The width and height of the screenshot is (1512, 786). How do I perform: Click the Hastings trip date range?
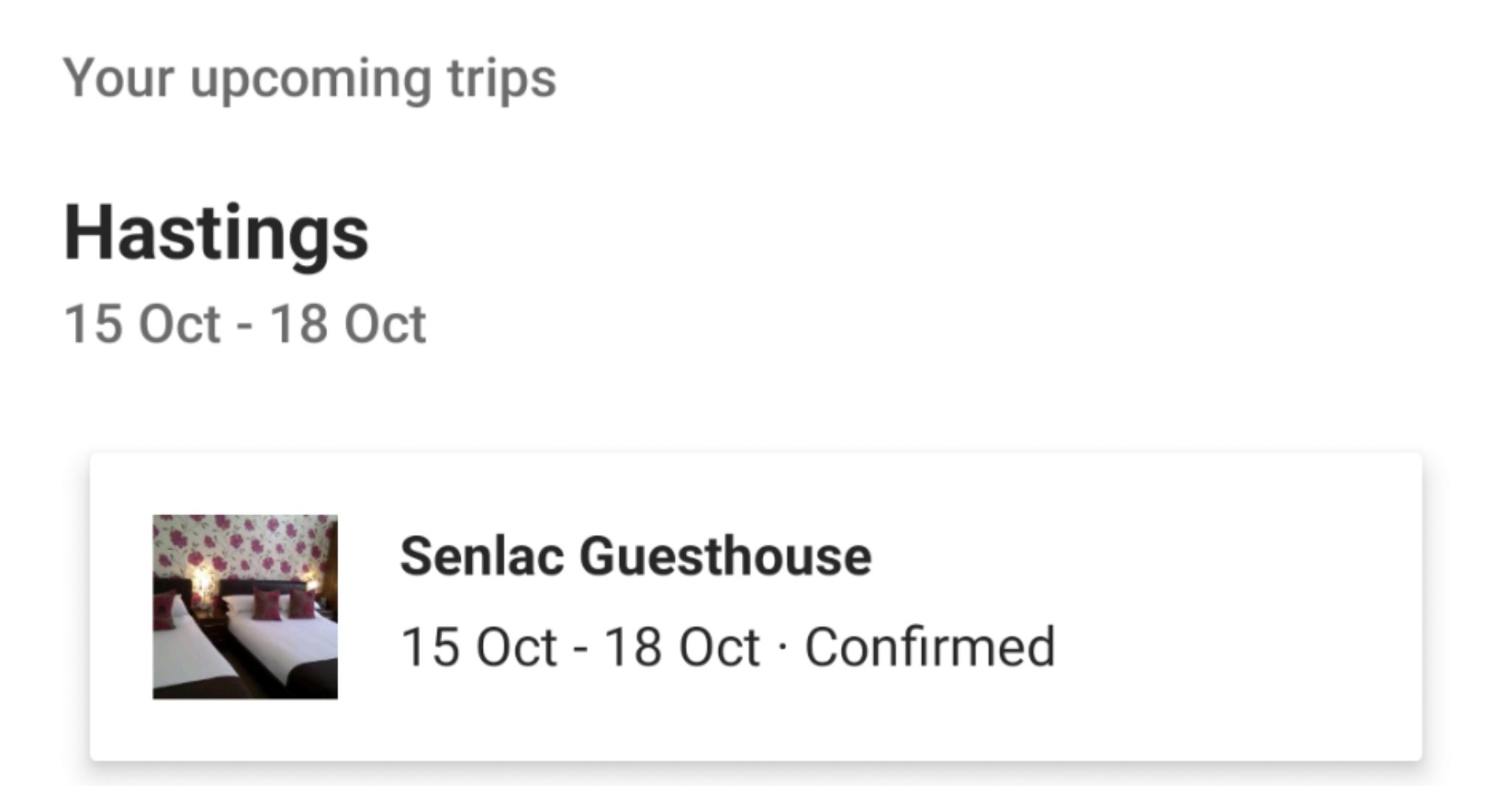(x=244, y=324)
